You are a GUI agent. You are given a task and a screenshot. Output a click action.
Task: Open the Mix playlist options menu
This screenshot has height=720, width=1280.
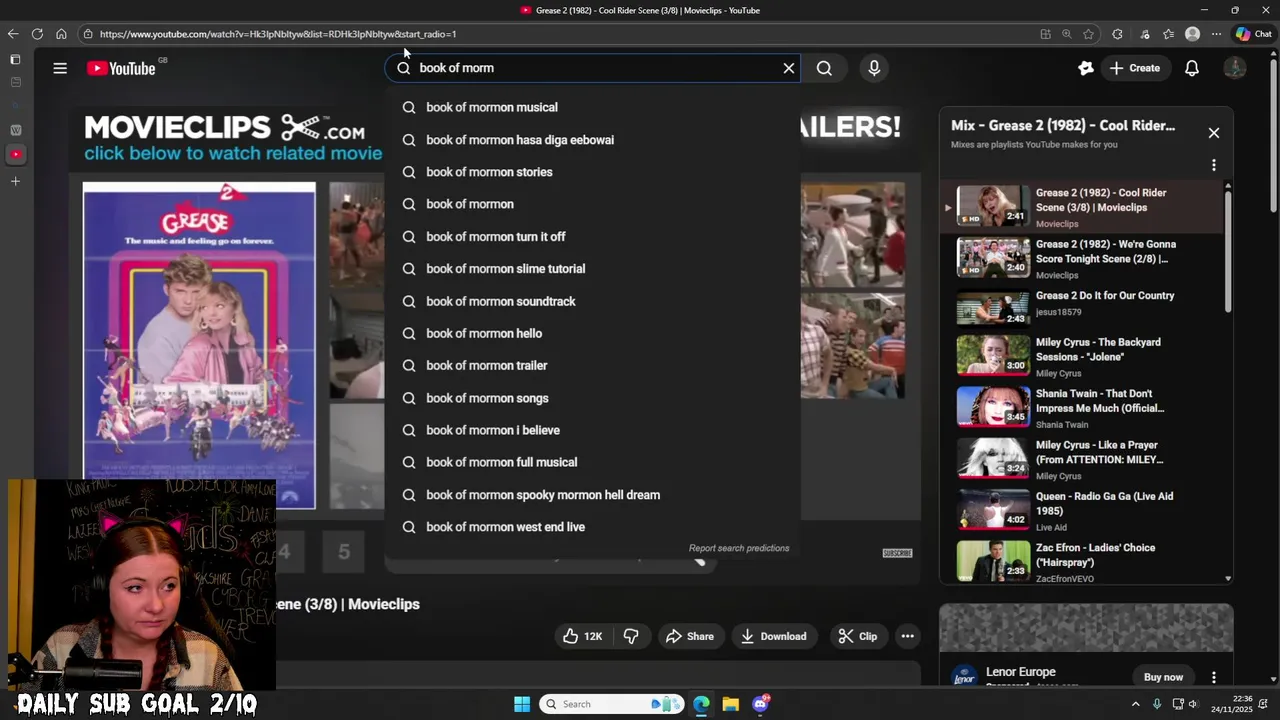pos(1213,165)
